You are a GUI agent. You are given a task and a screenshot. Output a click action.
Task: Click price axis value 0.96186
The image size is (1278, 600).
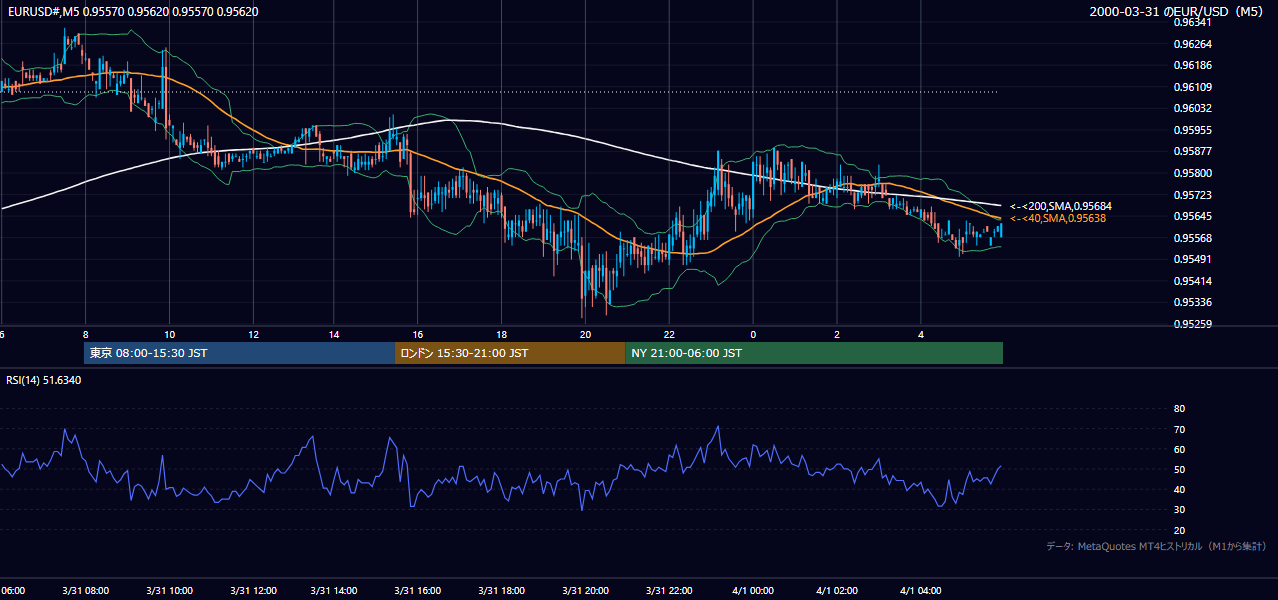1192,65
